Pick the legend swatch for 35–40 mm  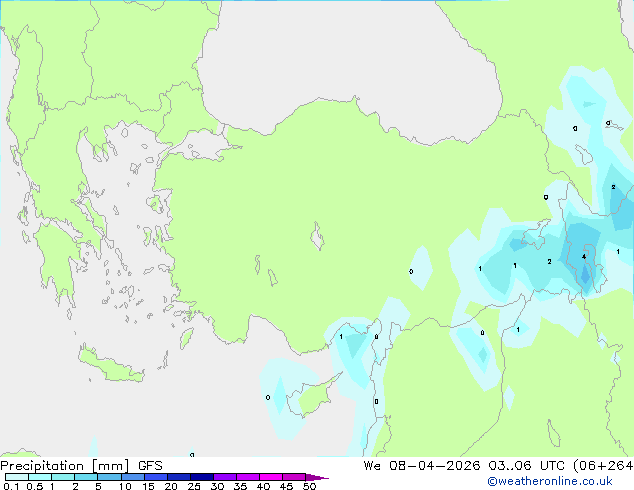(x=248, y=477)
